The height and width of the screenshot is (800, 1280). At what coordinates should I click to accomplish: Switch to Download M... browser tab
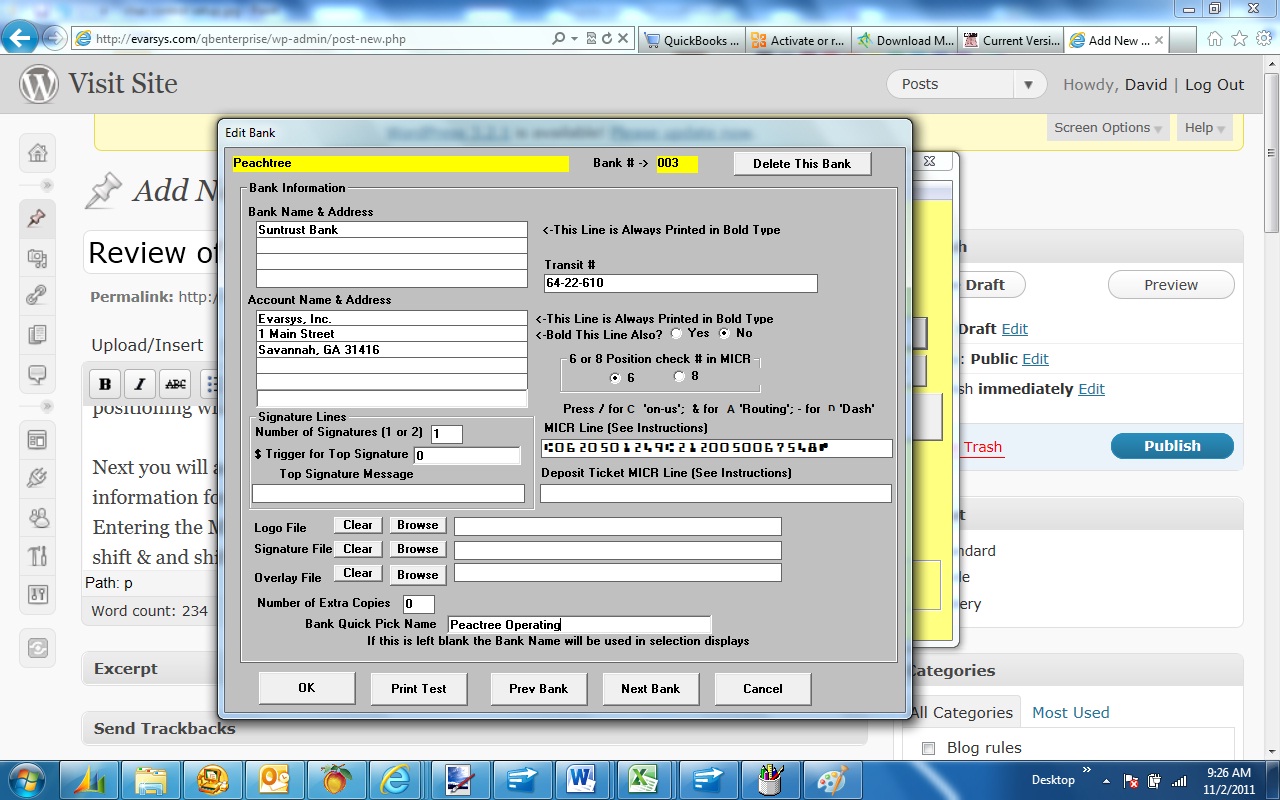(x=905, y=41)
